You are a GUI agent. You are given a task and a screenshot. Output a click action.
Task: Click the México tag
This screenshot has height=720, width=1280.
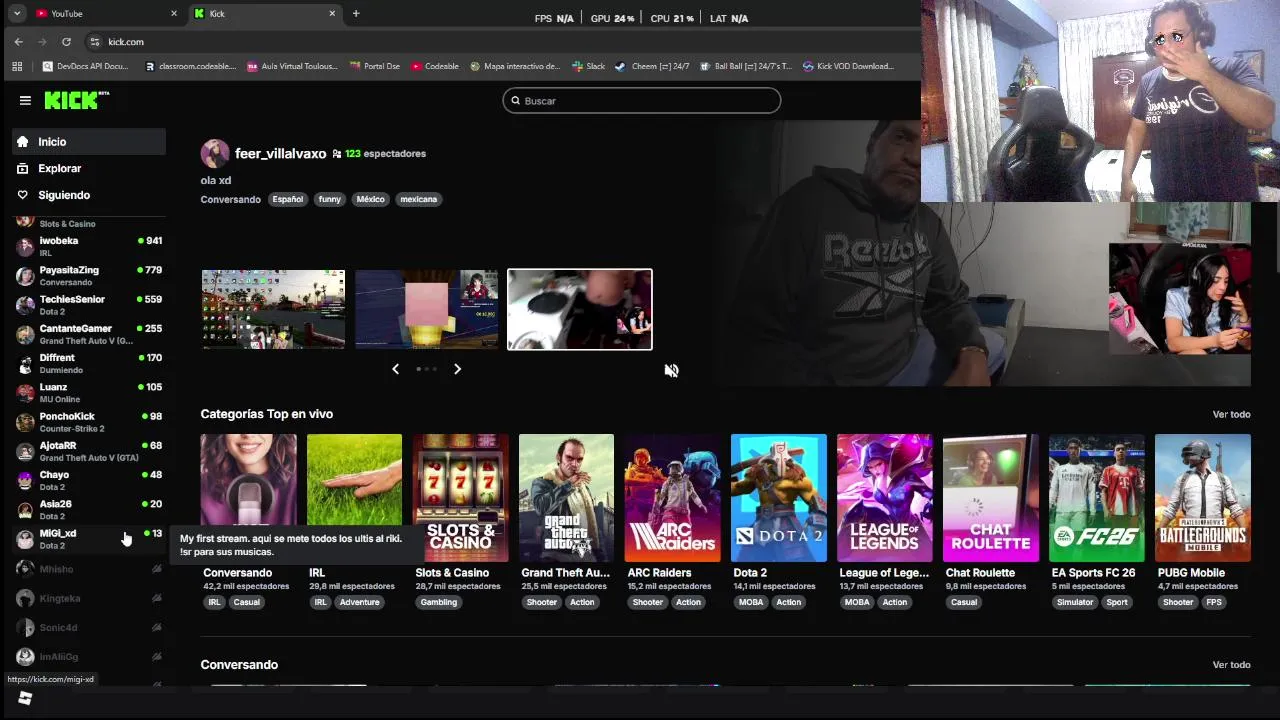click(370, 199)
